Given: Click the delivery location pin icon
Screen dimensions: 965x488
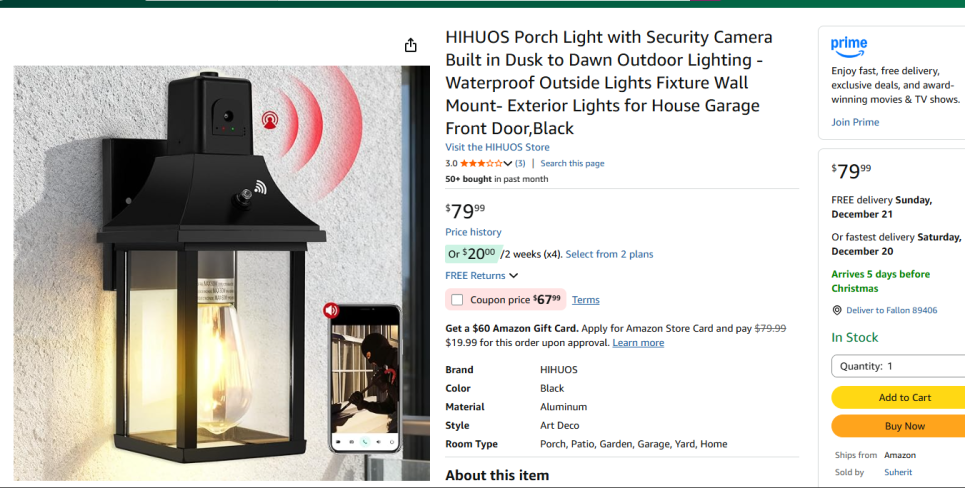Looking at the screenshot, I should point(837,311).
